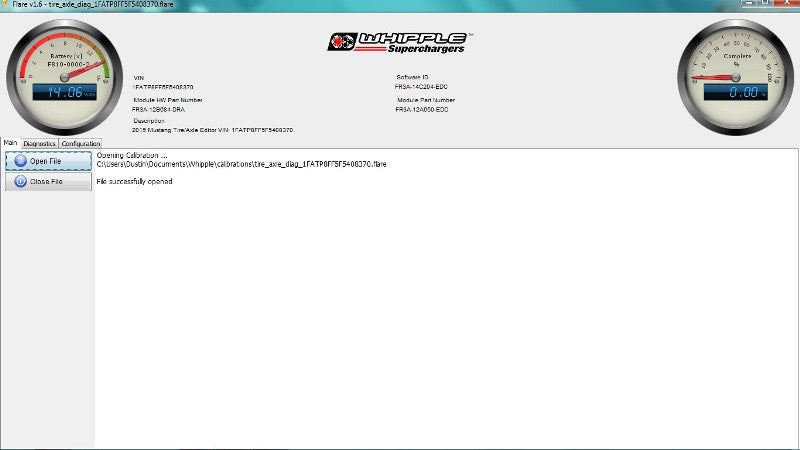The width and height of the screenshot is (800, 450).
Task: Click the Open File button
Action: click(x=47, y=160)
